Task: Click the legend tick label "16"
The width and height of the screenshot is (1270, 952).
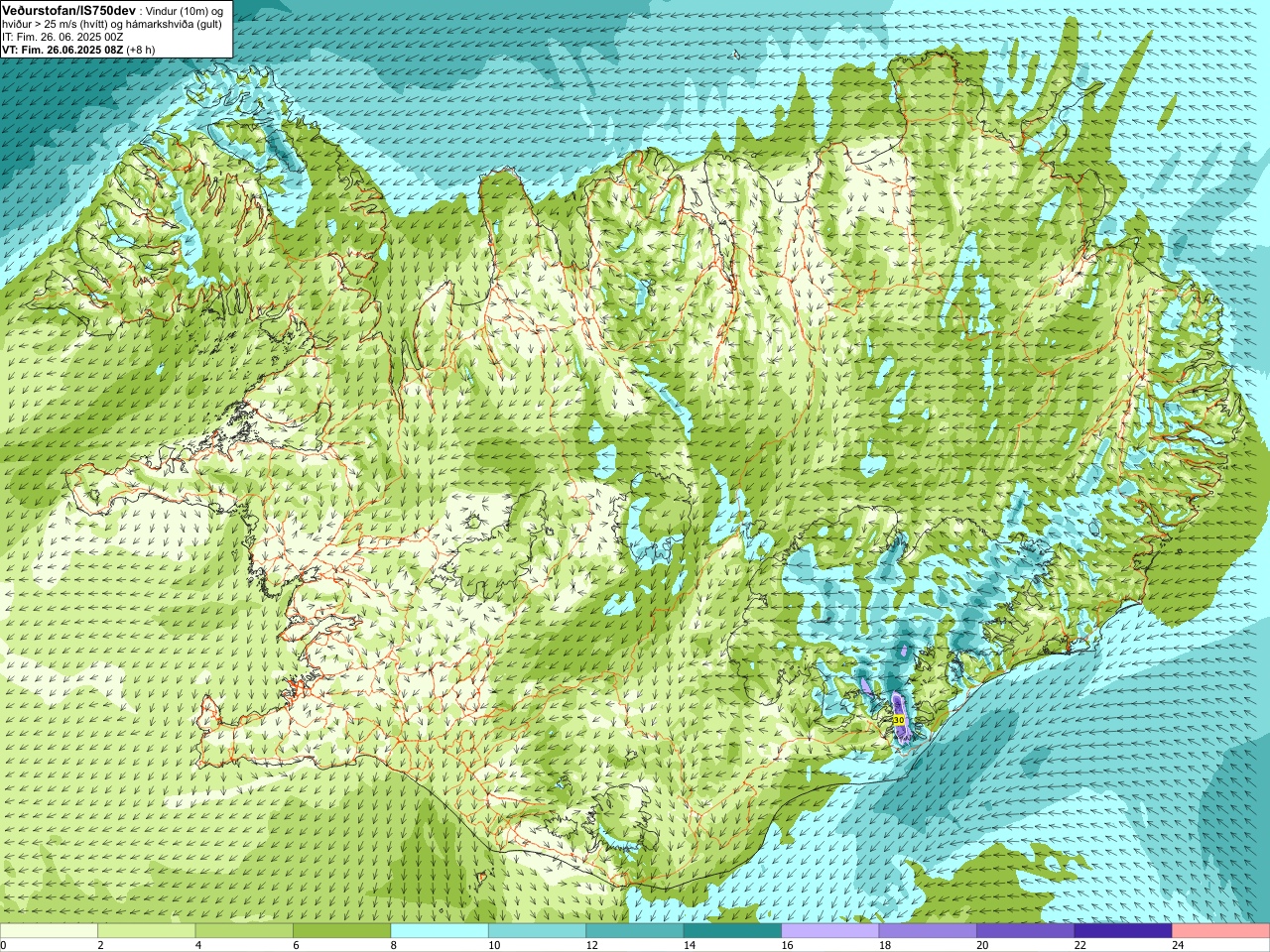Action: 787,945
